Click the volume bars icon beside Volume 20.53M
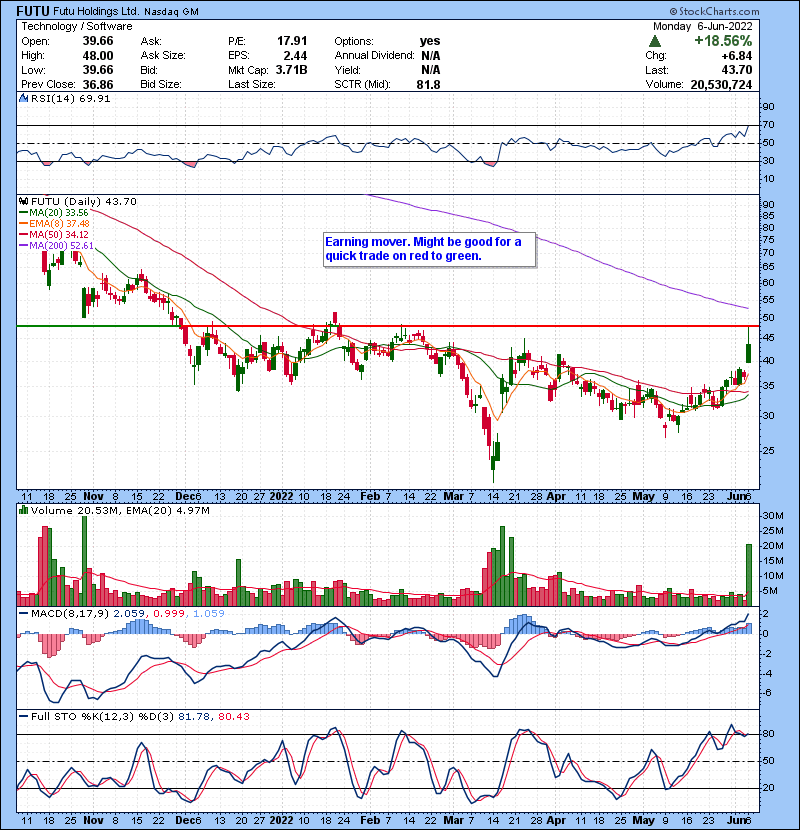800x830 pixels. (x=23, y=510)
